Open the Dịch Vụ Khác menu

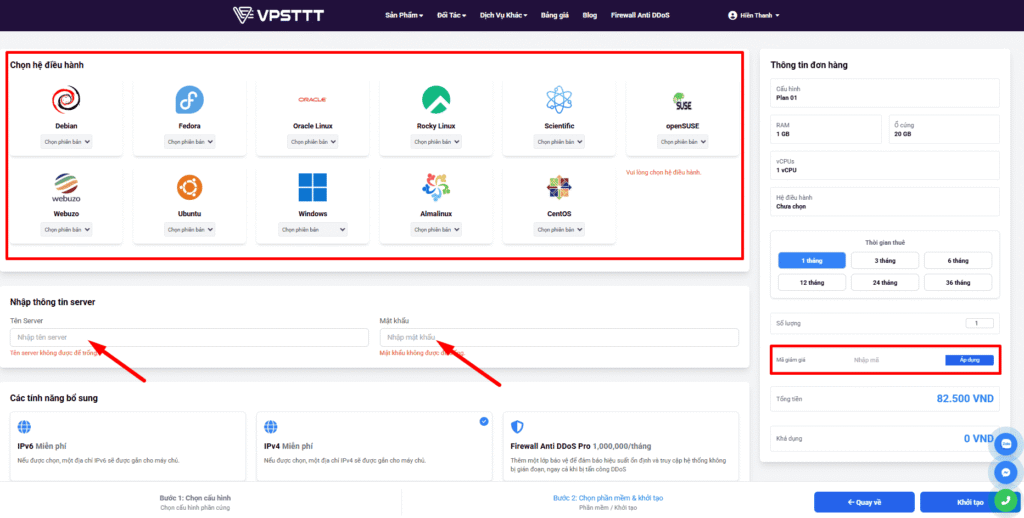504,15
